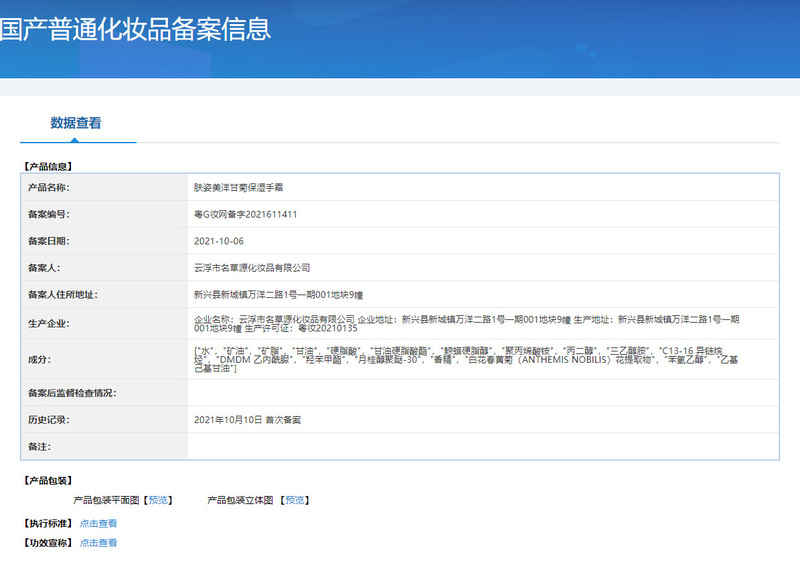Select filer name 云浮市名草源化妆品有限公司
800x571 pixels.
(252, 268)
